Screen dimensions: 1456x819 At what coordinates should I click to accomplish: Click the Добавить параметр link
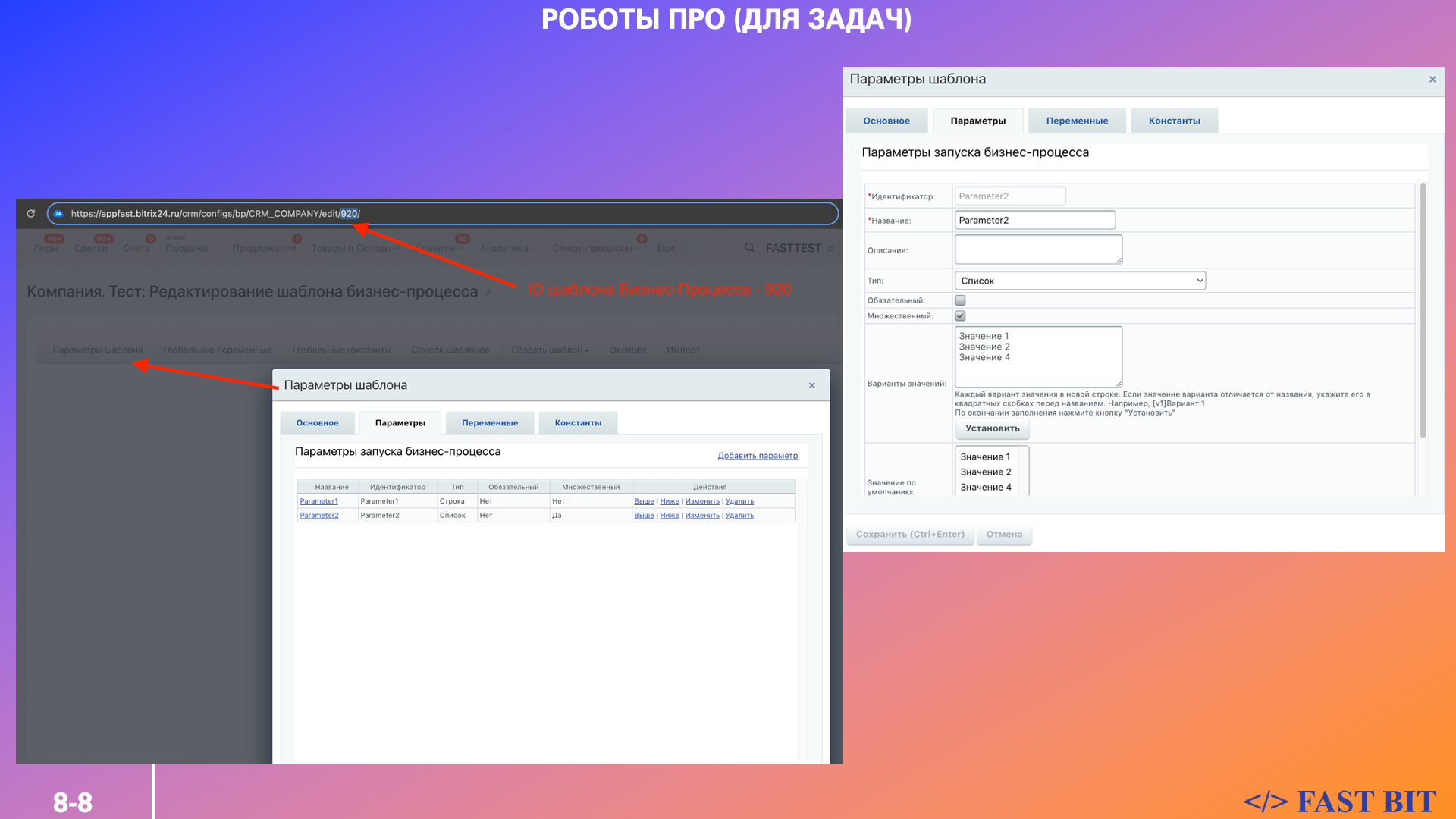[x=757, y=456]
